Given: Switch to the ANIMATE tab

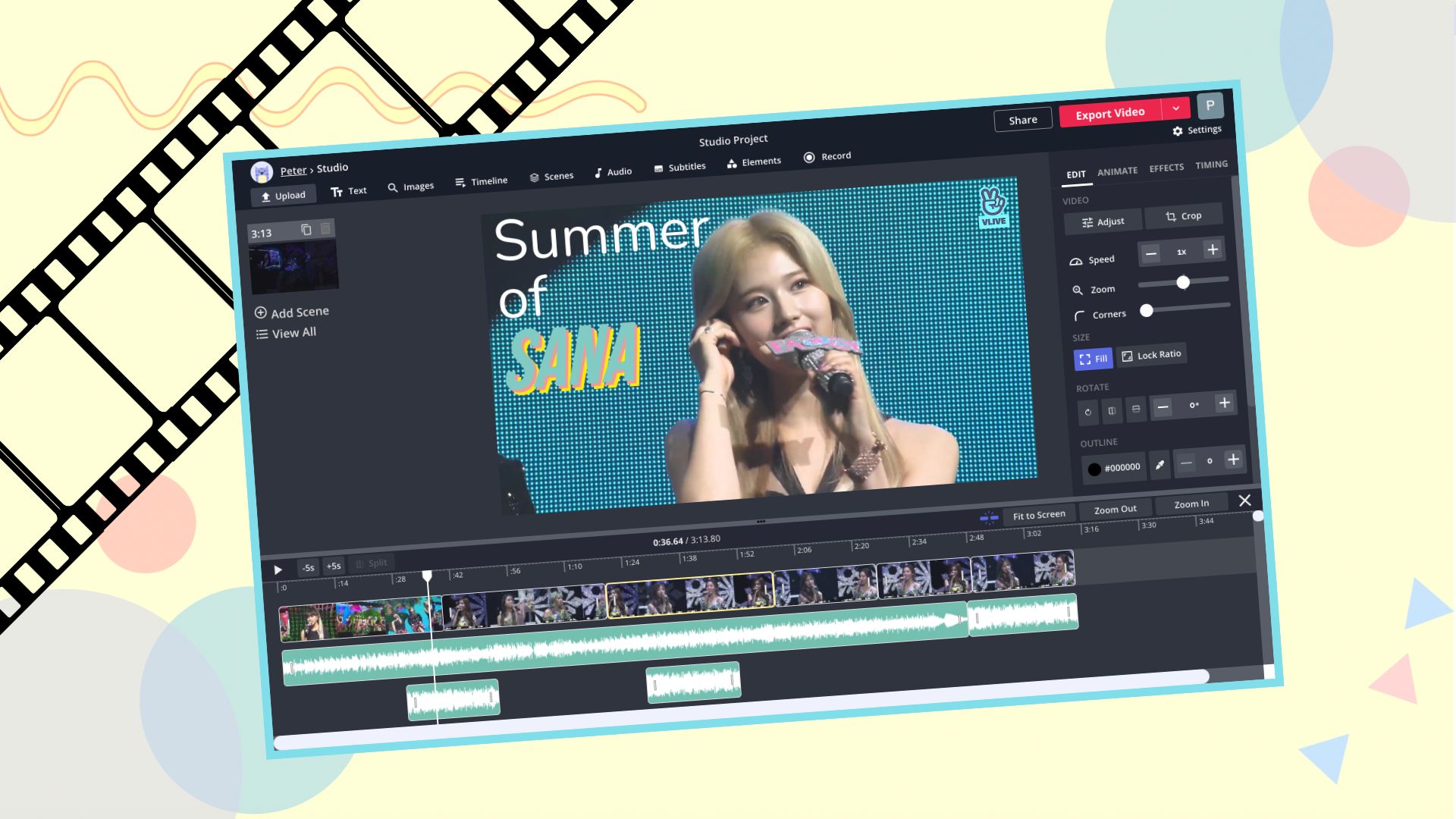Looking at the screenshot, I should tap(1117, 171).
